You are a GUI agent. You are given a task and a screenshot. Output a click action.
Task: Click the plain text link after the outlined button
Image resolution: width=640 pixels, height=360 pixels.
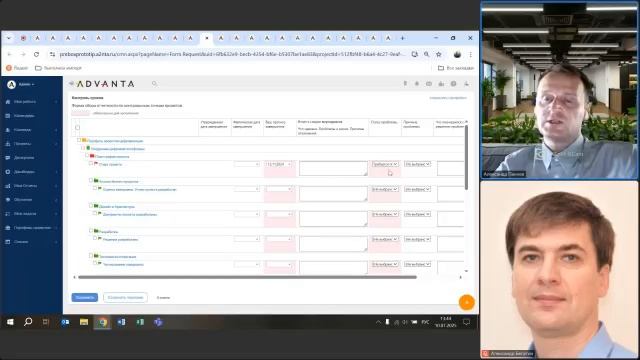pos(163,298)
